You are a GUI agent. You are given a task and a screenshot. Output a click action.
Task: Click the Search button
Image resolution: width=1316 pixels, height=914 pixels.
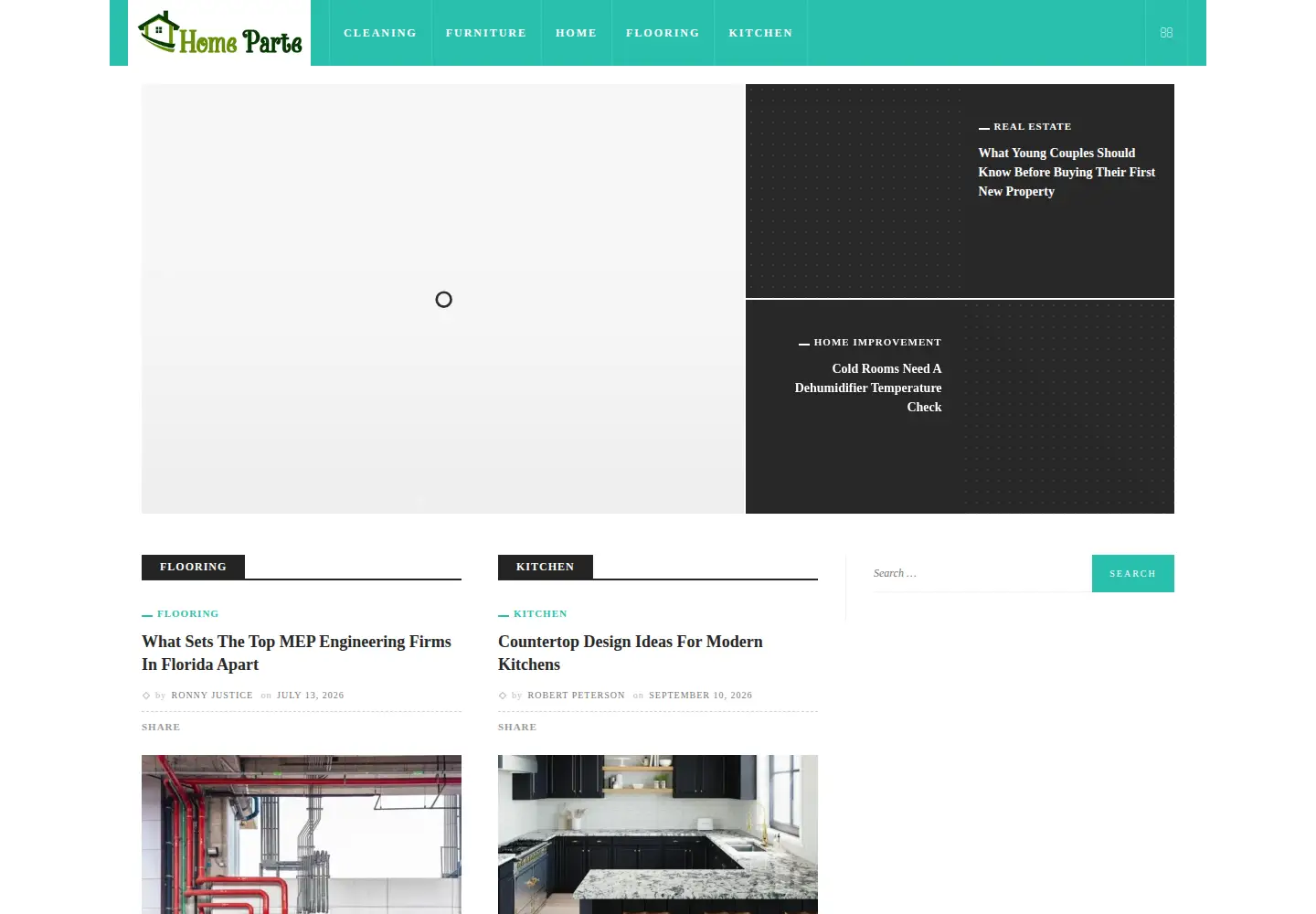tap(1133, 573)
